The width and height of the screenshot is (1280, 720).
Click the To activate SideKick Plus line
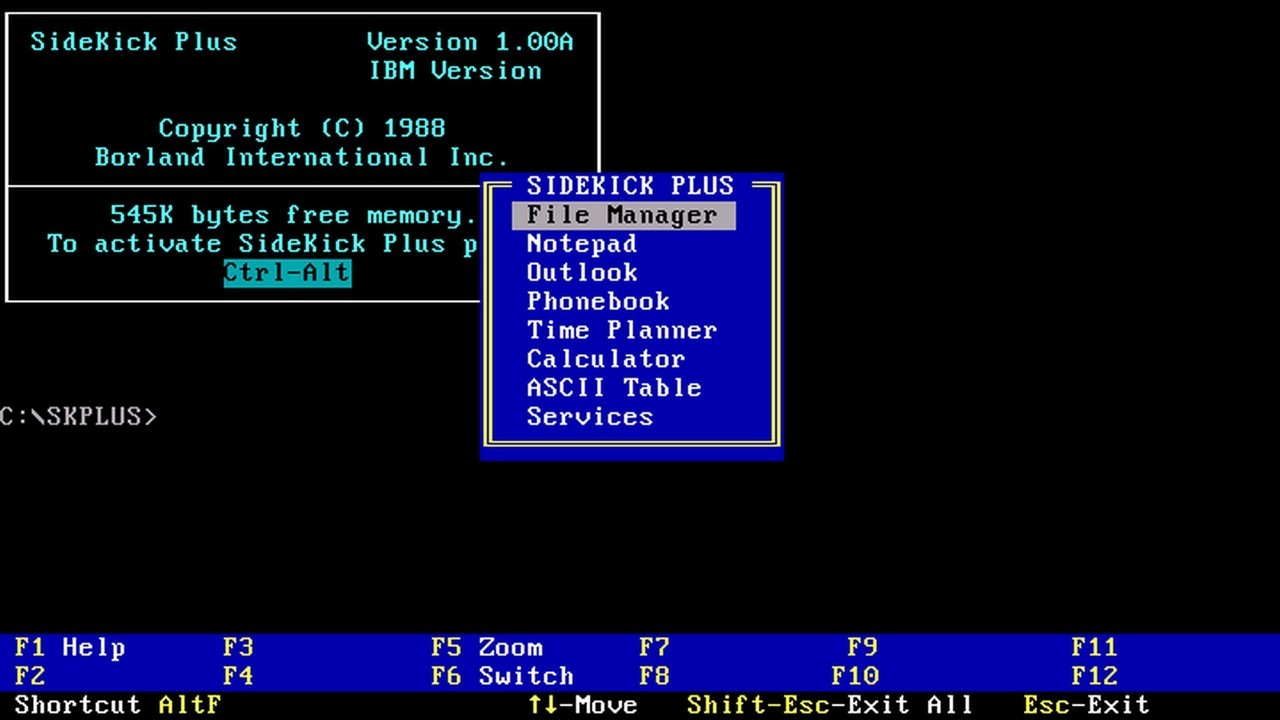[x=262, y=245]
